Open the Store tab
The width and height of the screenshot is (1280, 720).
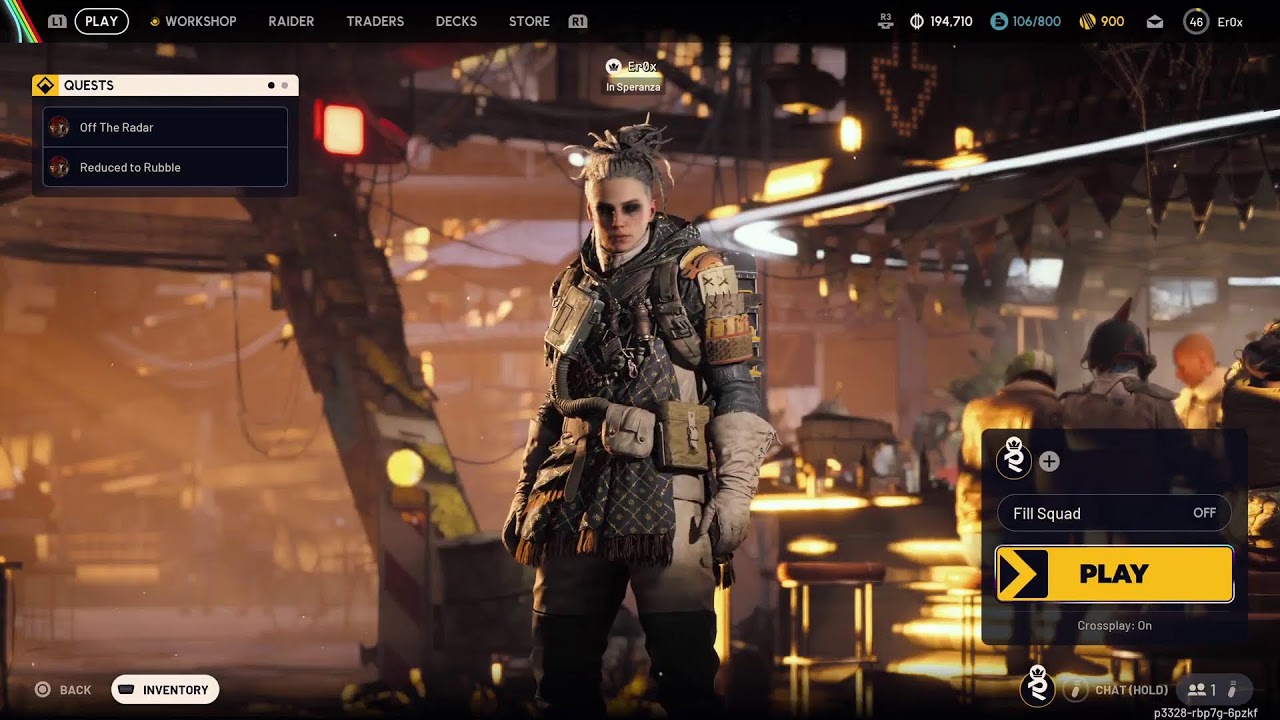(x=529, y=21)
